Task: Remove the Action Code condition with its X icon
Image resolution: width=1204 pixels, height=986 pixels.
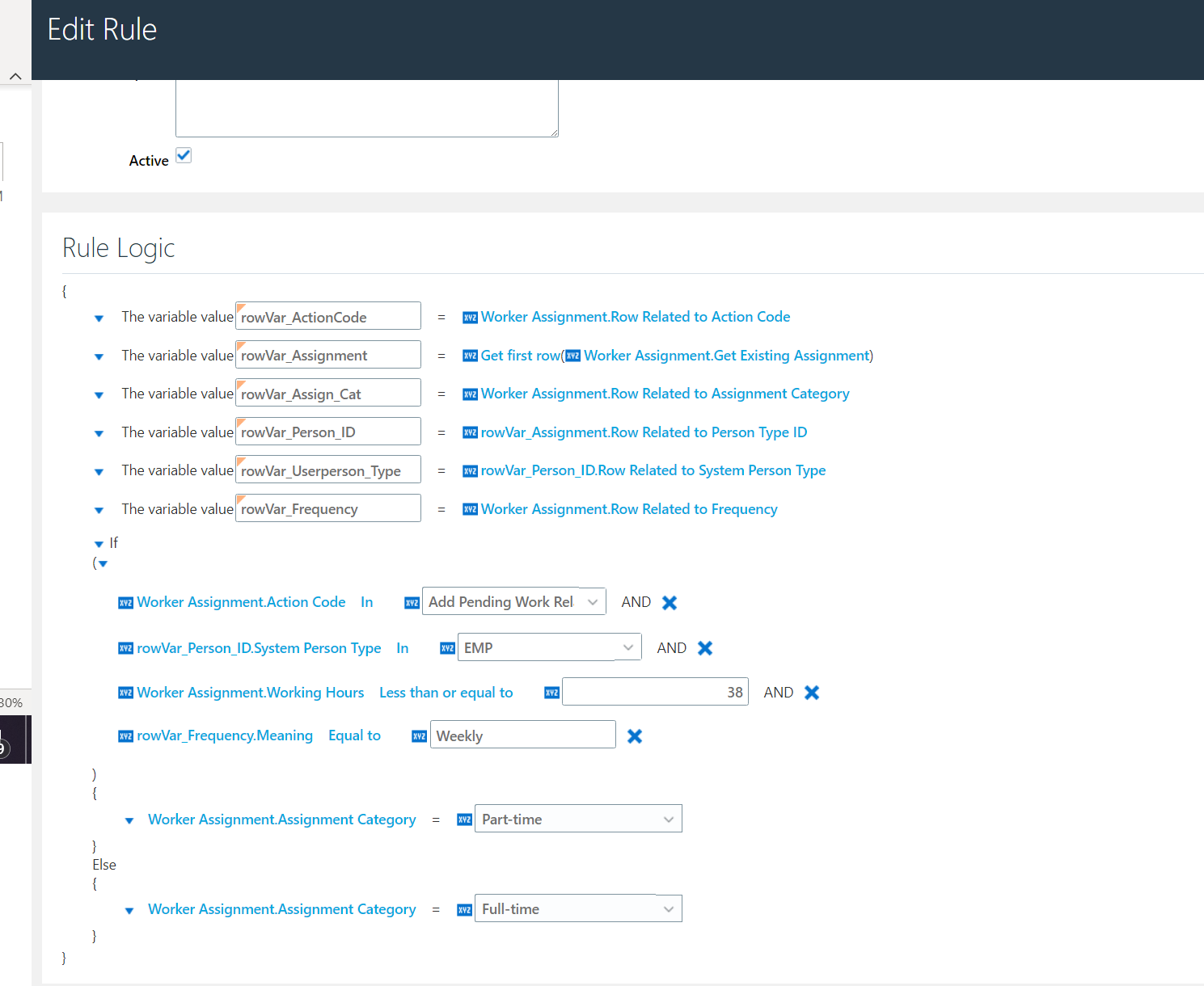Action: coord(670,603)
